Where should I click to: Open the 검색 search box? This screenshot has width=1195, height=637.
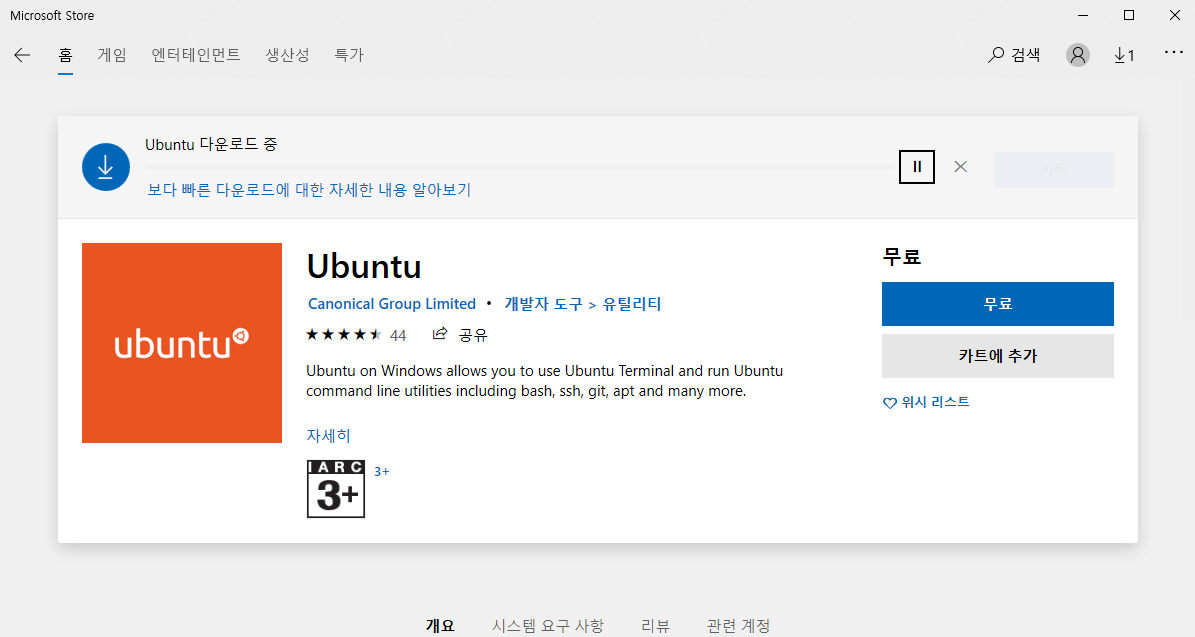(1014, 55)
